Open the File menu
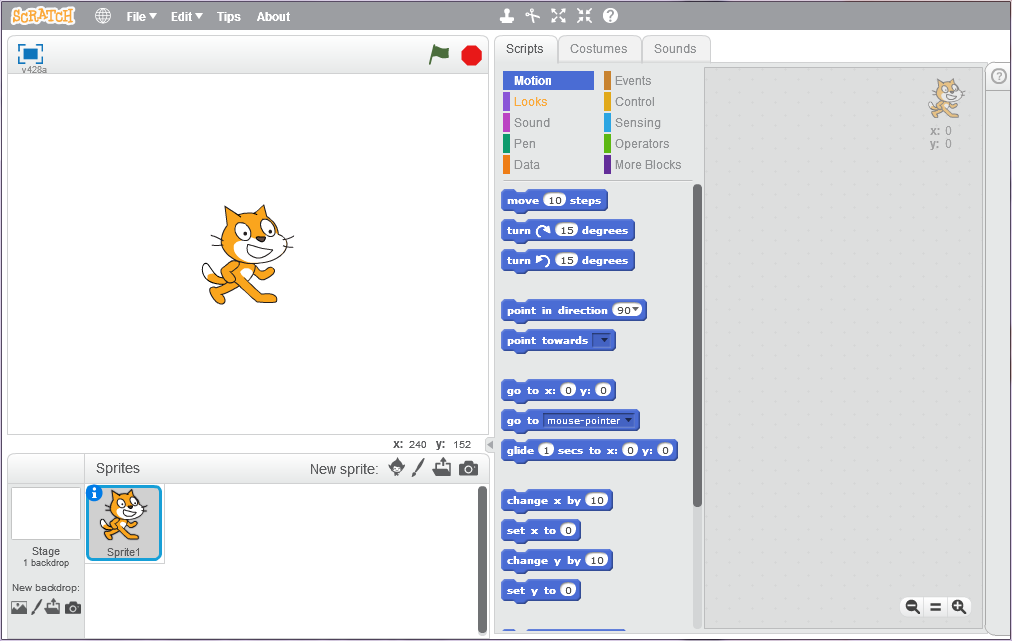Screen dimensions: 1012x641 click(x=141, y=17)
